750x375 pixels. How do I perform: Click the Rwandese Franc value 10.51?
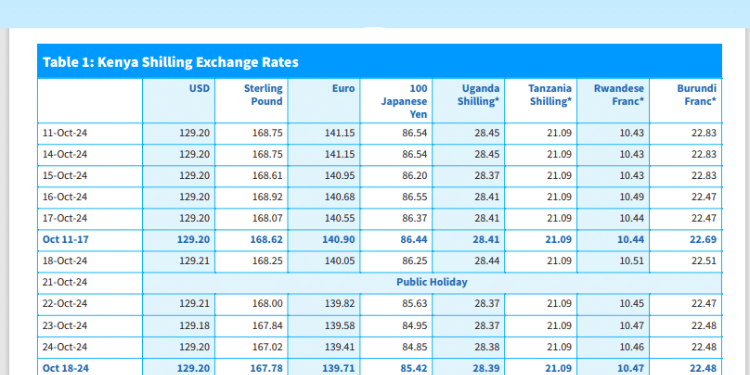click(632, 261)
